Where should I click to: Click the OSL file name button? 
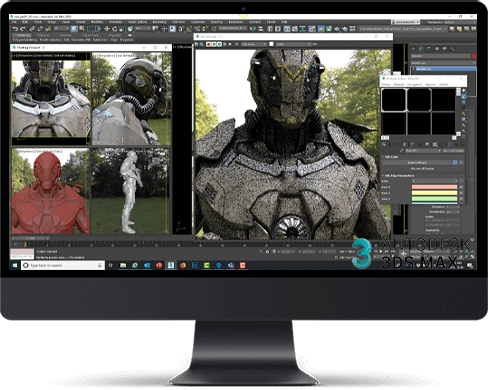click(417, 163)
